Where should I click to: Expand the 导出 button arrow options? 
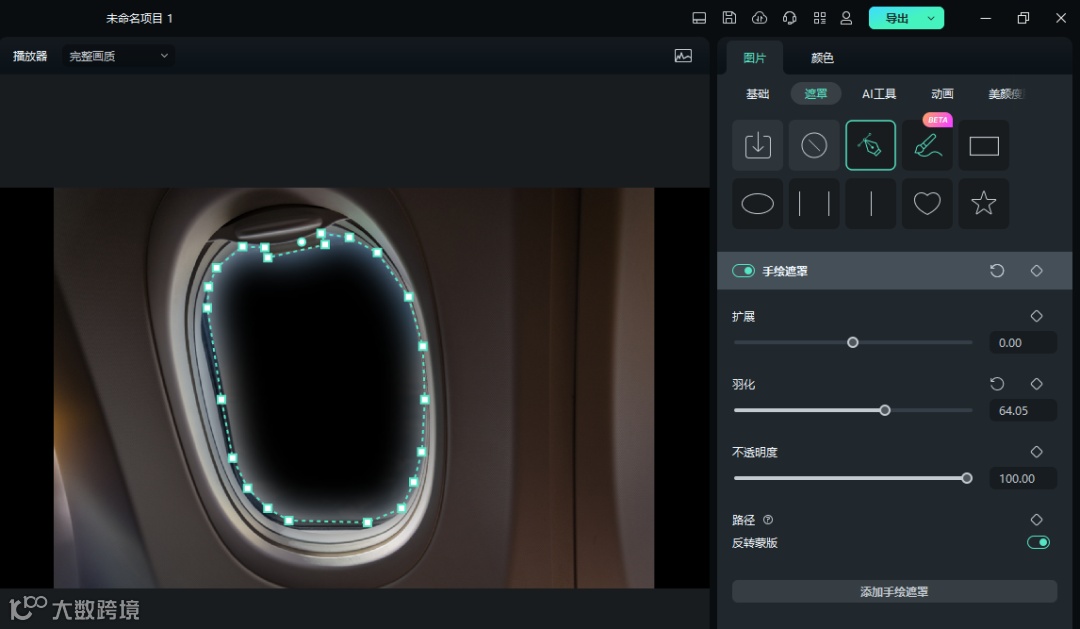pyautogui.click(x=931, y=19)
